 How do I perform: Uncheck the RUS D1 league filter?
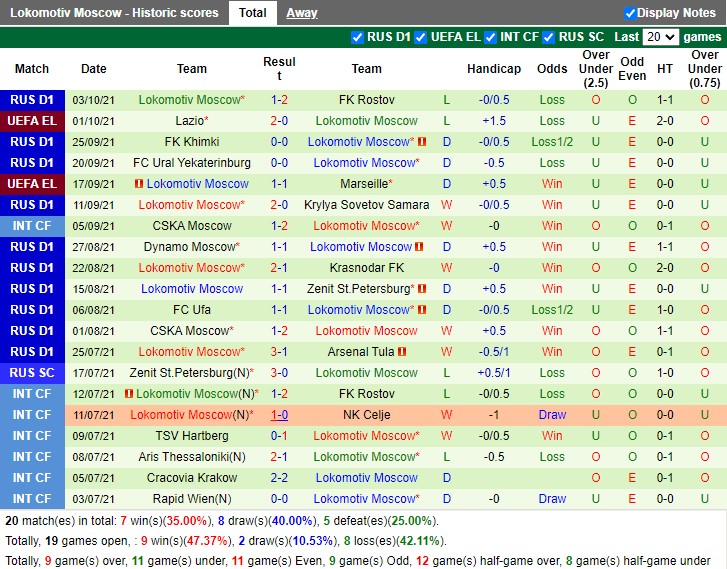(x=357, y=37)
